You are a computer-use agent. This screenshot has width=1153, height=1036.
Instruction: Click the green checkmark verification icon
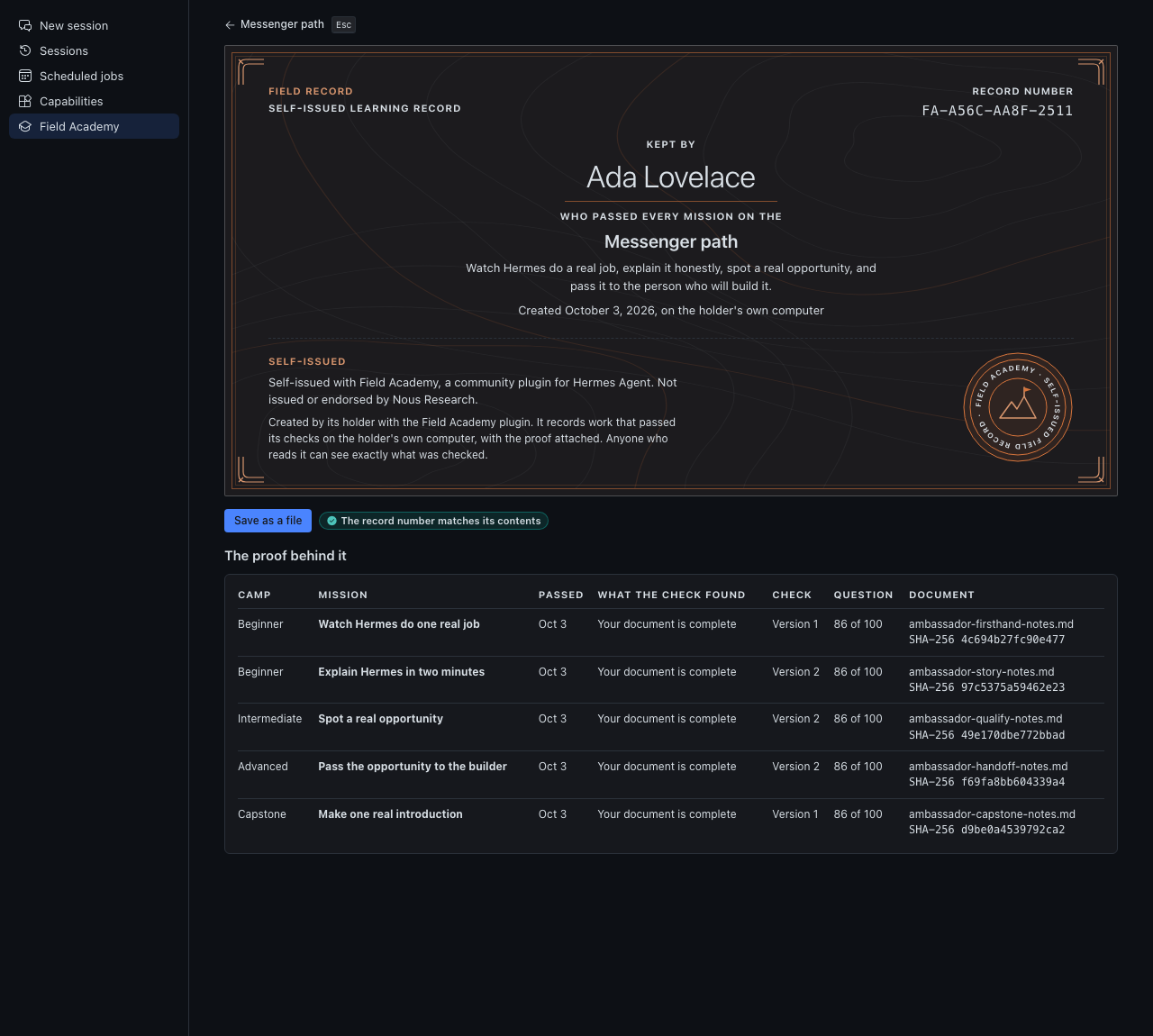pos(331,521)
